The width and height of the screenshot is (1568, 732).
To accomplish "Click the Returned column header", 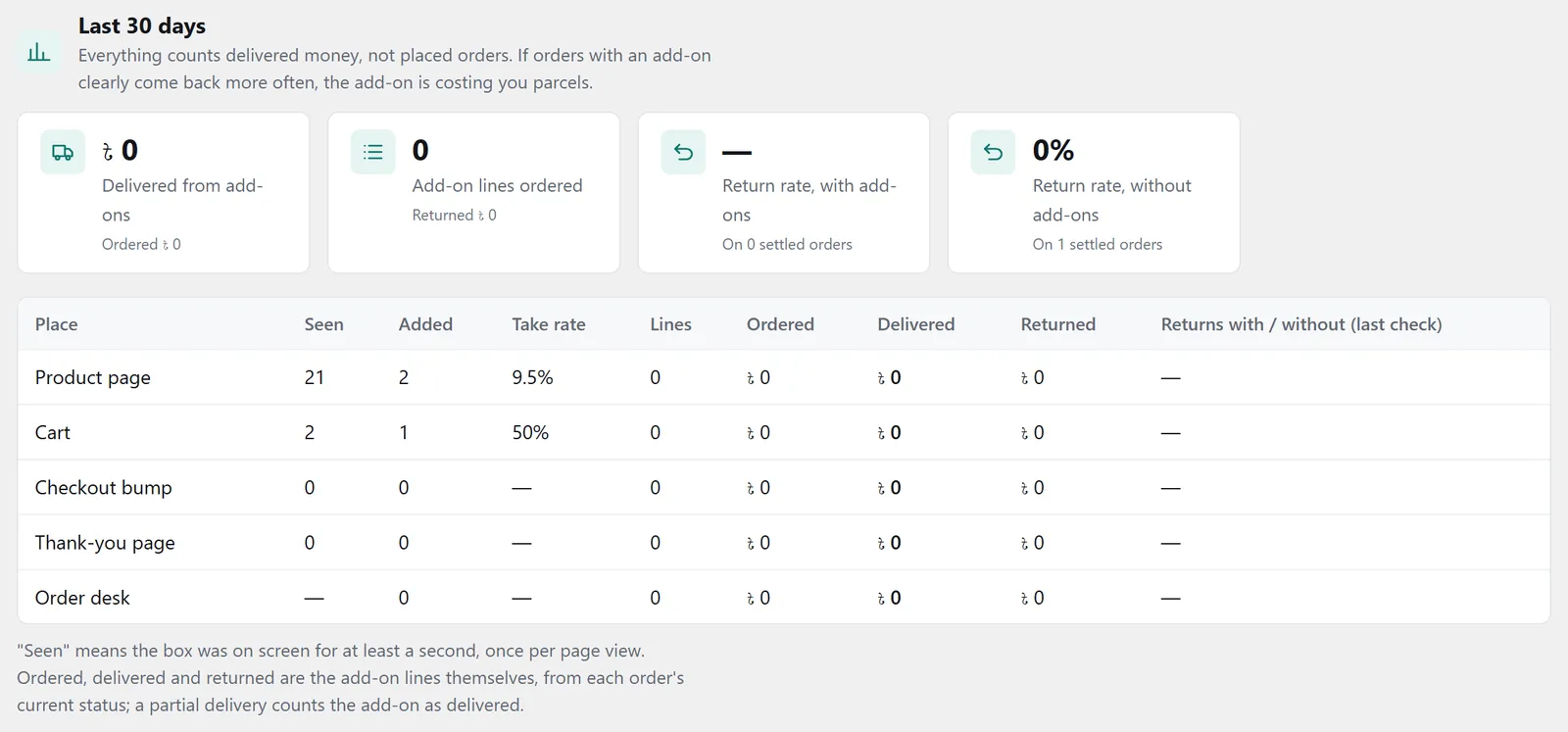I will pos(1057,324).
